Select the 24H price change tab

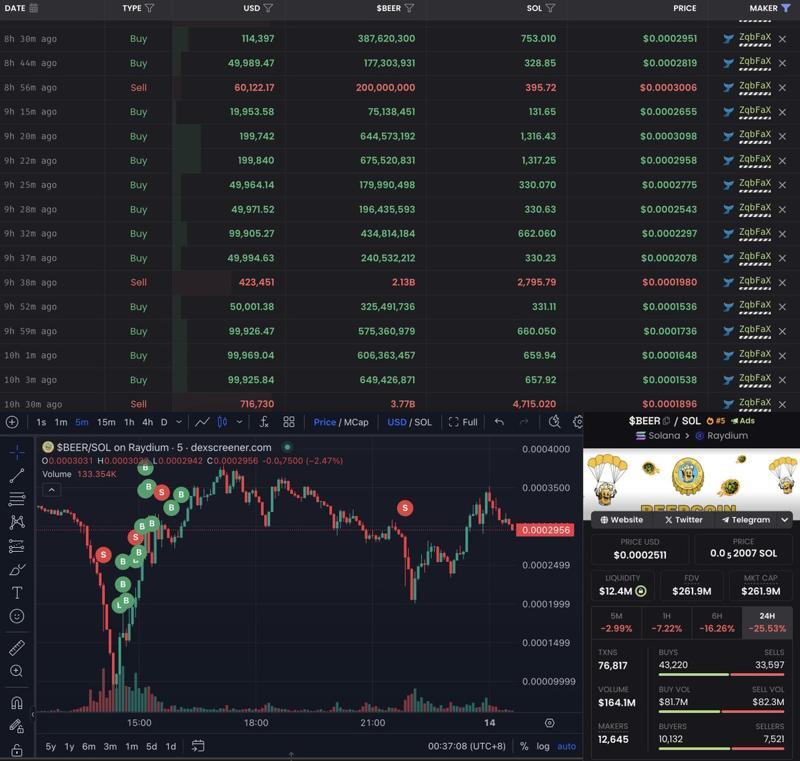[767, 622]
